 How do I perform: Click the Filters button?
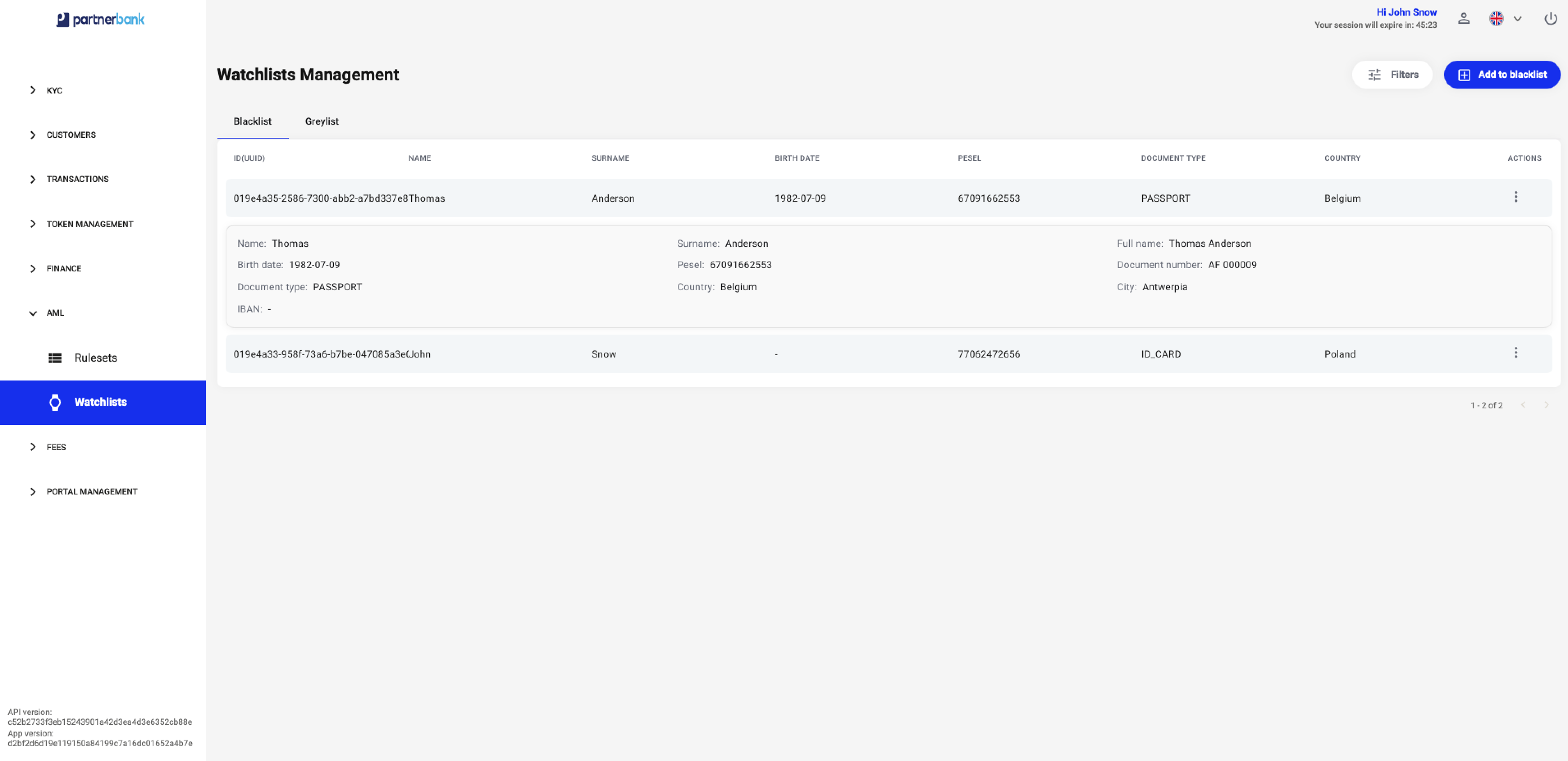(1392, 74)
